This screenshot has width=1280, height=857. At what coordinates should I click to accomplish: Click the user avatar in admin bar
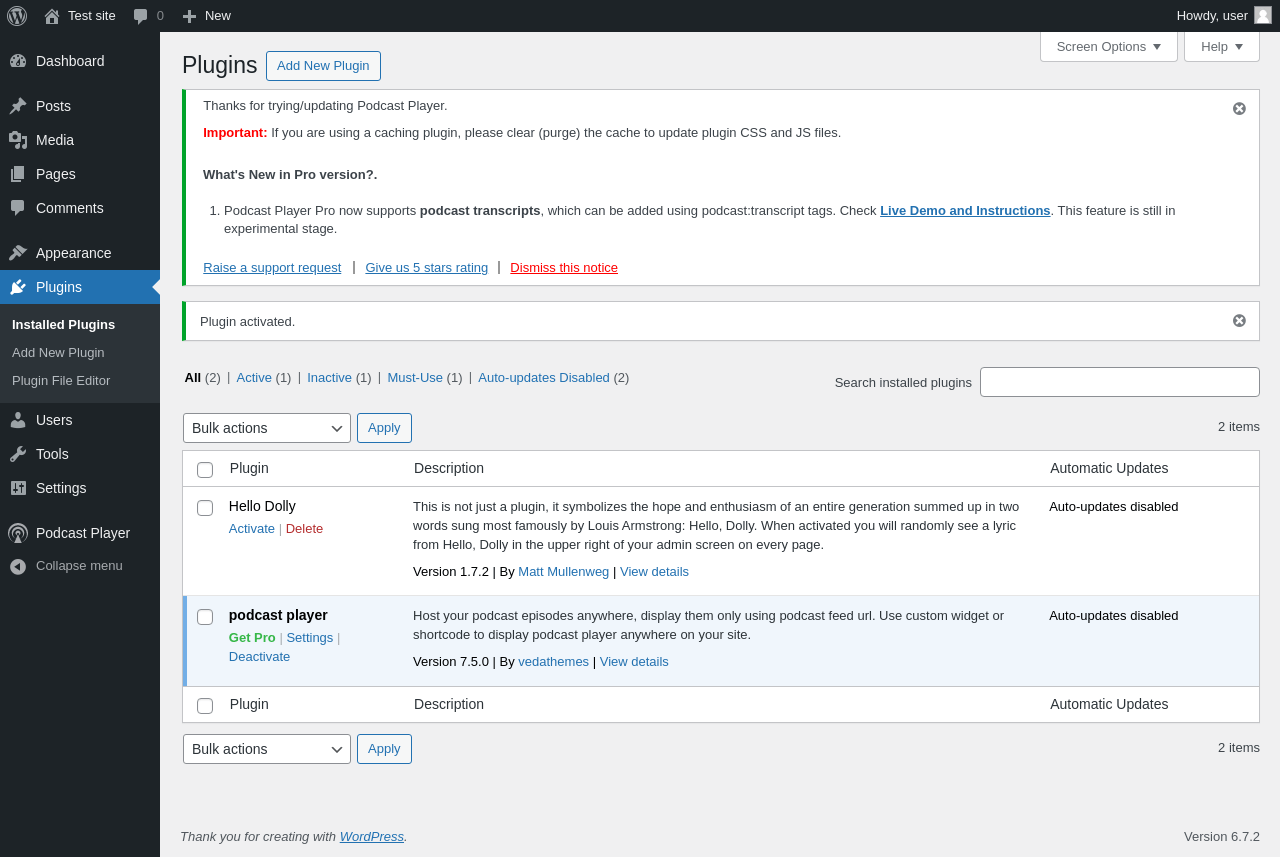click(x=1263, y=15)
